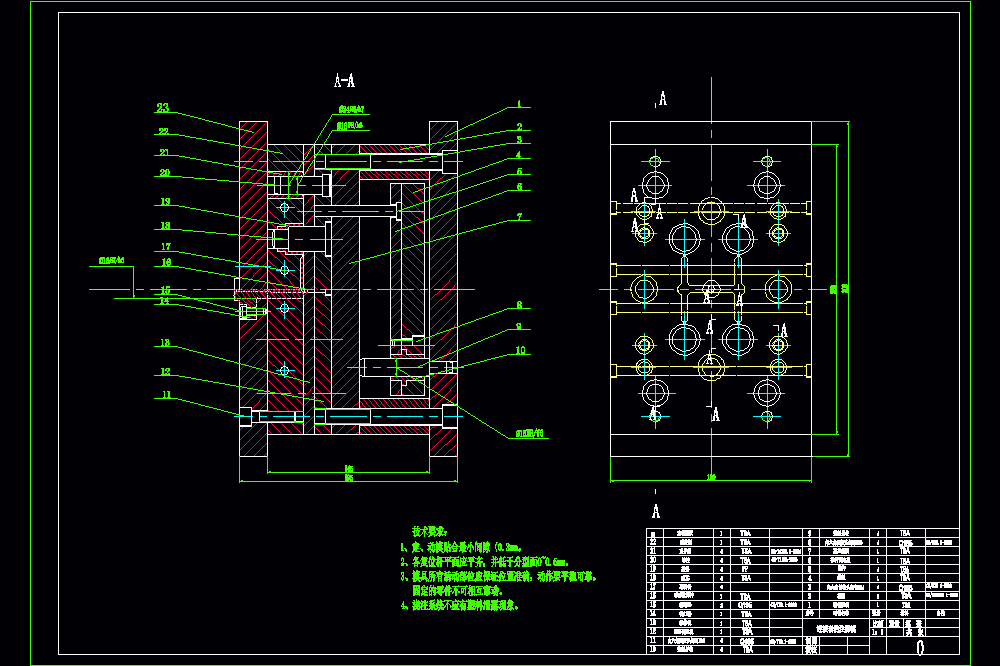Pick part callout number 11 in section view
Image resolution: width=1000 pixels, height=666 pixels.
click(166, 395)
